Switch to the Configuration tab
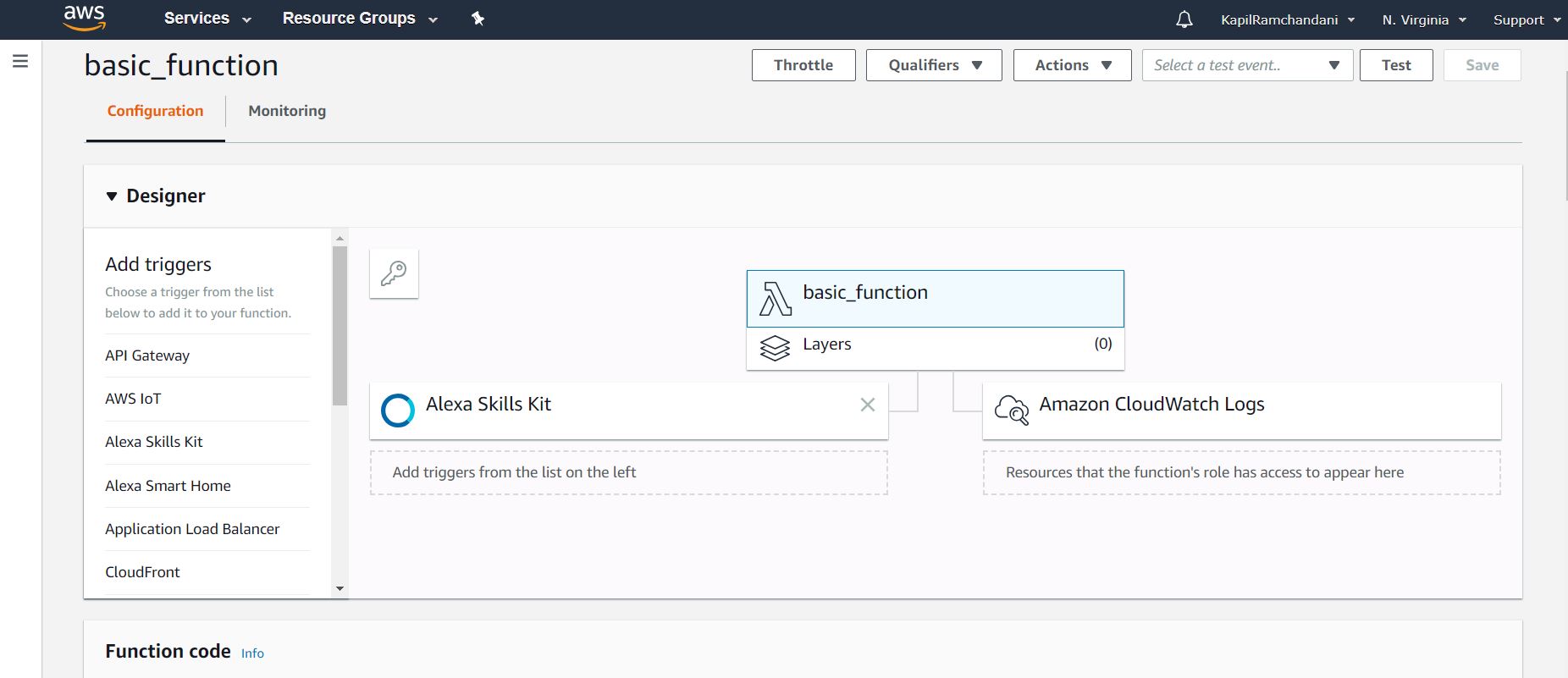Viewport: 1568px width, 678px height. (155, 111)
